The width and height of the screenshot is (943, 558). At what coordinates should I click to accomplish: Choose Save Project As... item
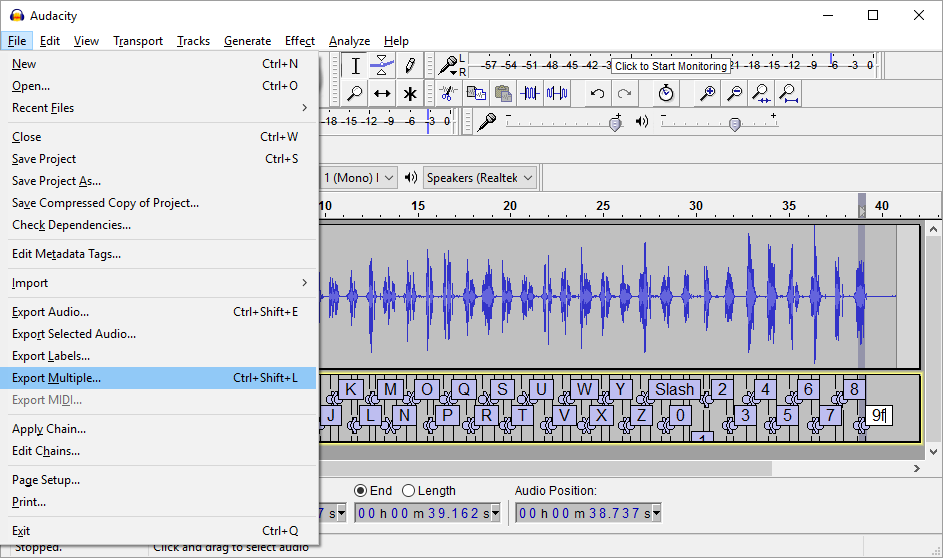(x=159, y=181)
